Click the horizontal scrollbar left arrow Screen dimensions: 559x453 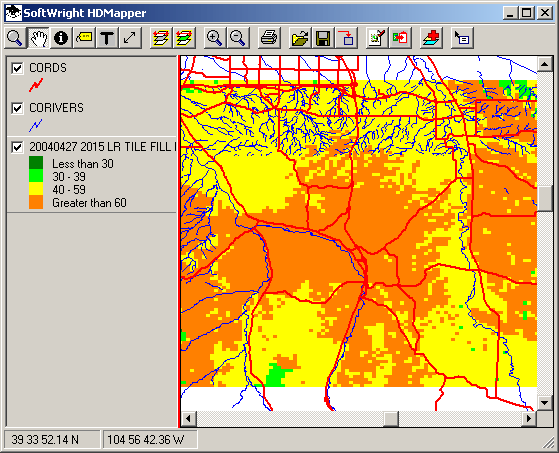tap(188, 418)
